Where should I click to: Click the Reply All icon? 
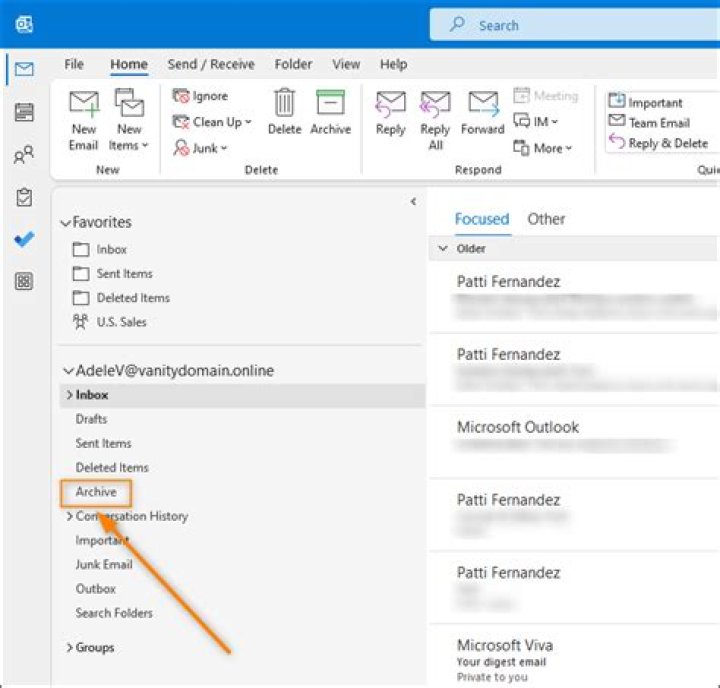[x=435, y=105]
